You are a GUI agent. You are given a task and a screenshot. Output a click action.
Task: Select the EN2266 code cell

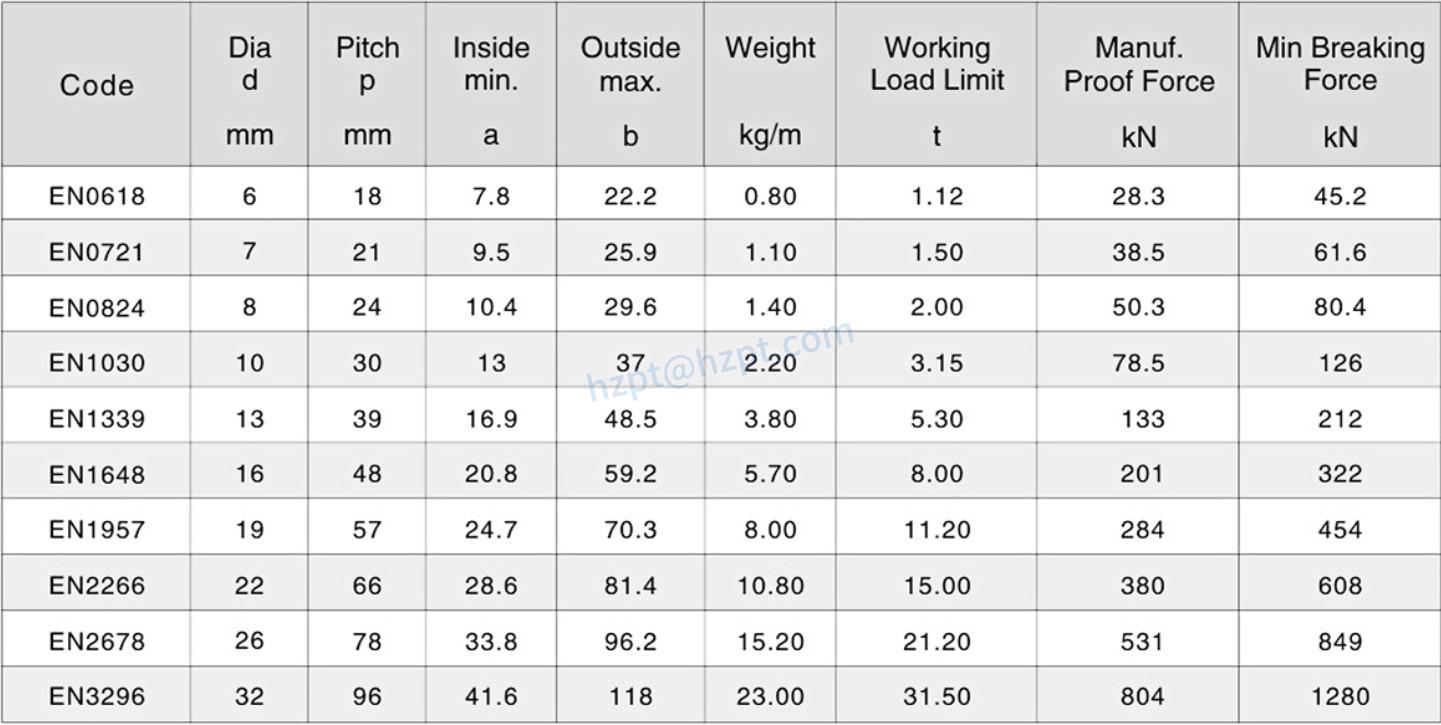pos(97,586)
